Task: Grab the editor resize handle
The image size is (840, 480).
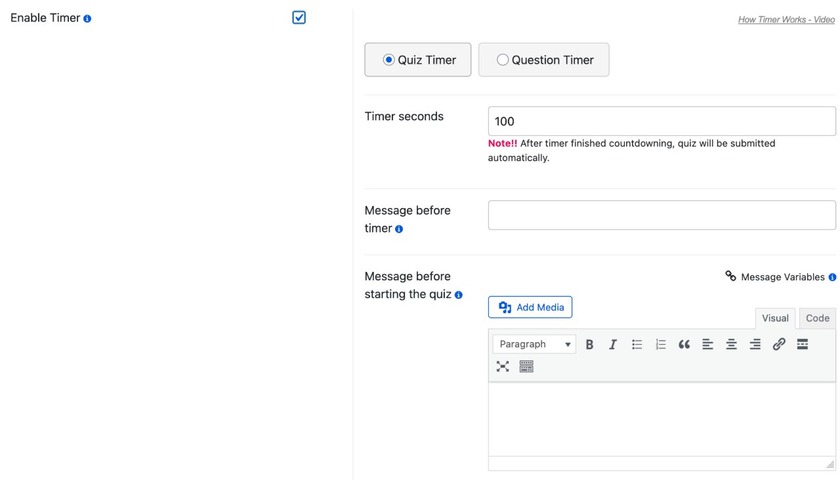Action: coord(830,464)
